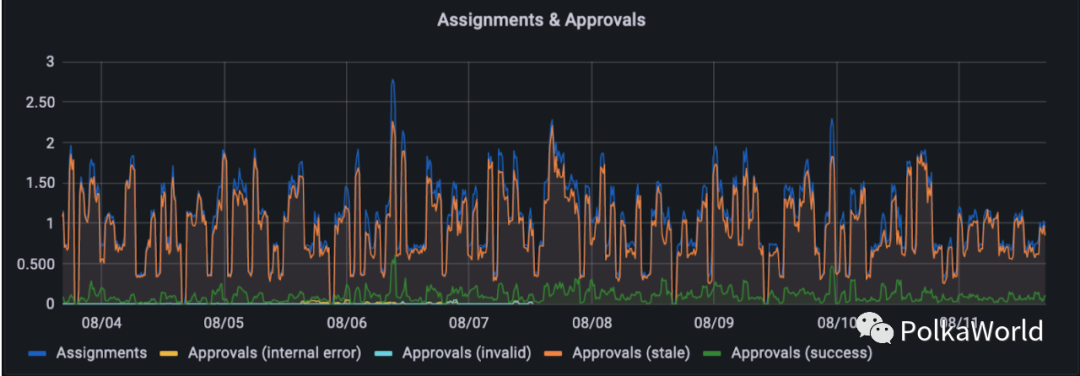The width and height of the screenshot is (1080, 376).
Task: Click the orange stale color swatch
Action: 554,354
